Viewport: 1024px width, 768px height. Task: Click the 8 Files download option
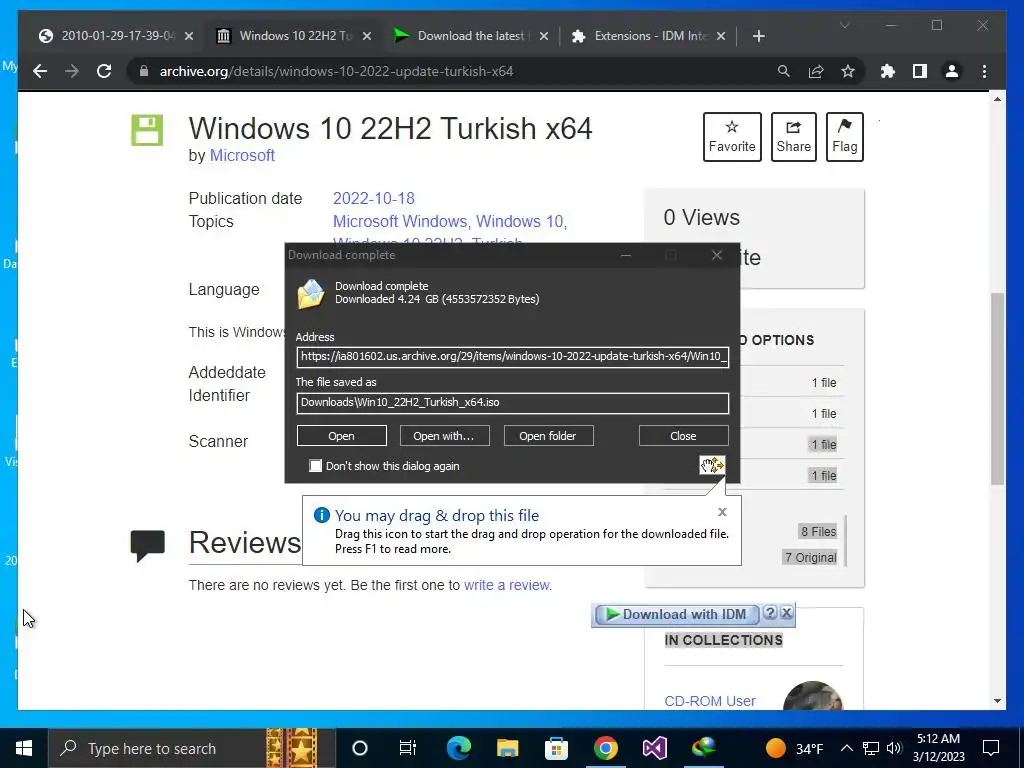818,532
